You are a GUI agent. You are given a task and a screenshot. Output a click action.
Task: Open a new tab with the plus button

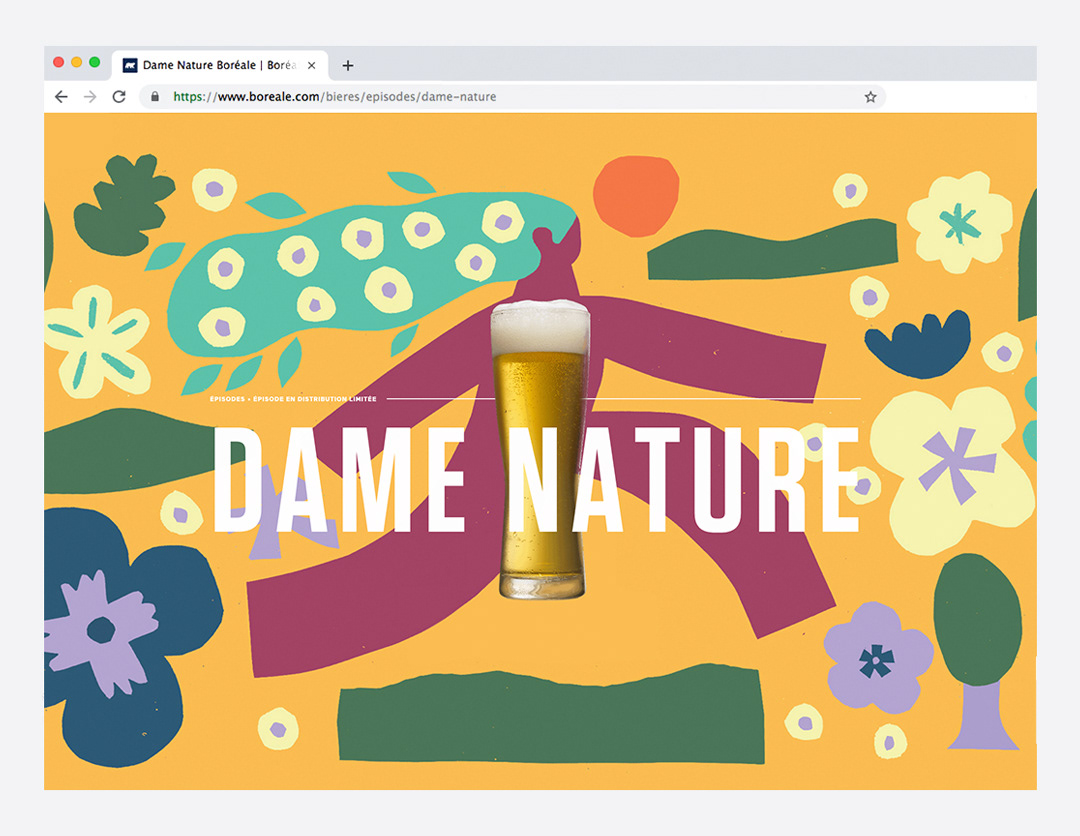click(x=348, y=65)
